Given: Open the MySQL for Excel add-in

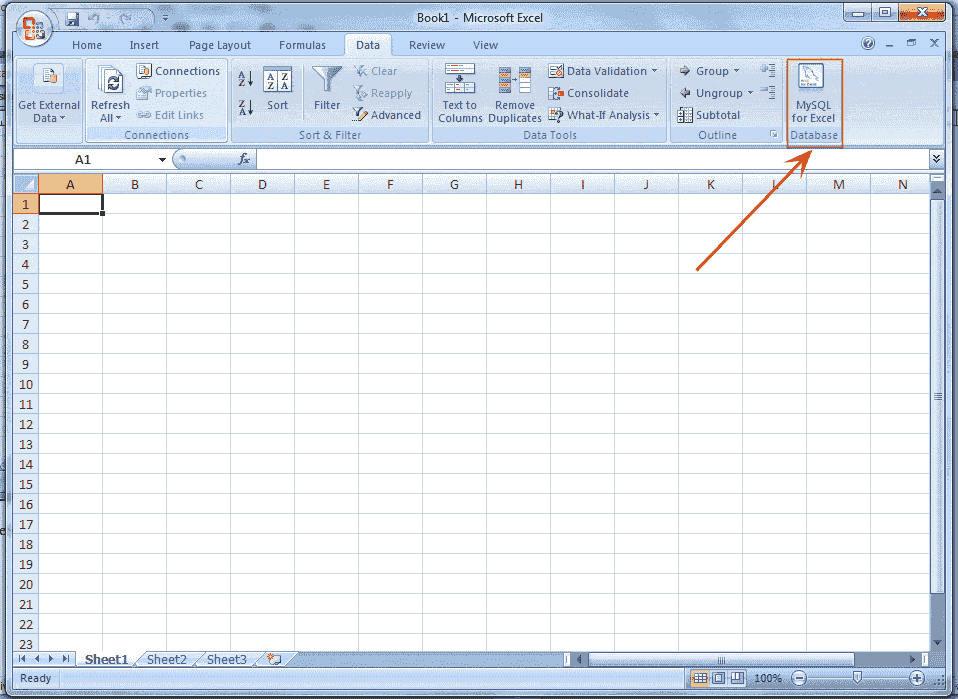Looking at the screenshot, I should point(813,92).
